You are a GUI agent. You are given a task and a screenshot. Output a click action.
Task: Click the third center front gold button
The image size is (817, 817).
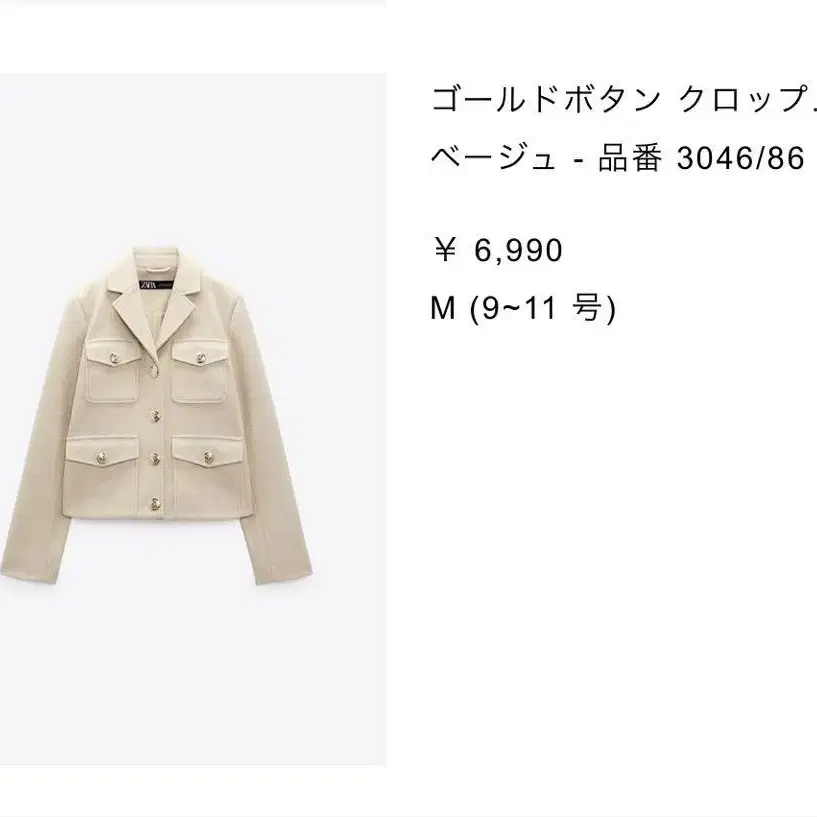point(155,459)
